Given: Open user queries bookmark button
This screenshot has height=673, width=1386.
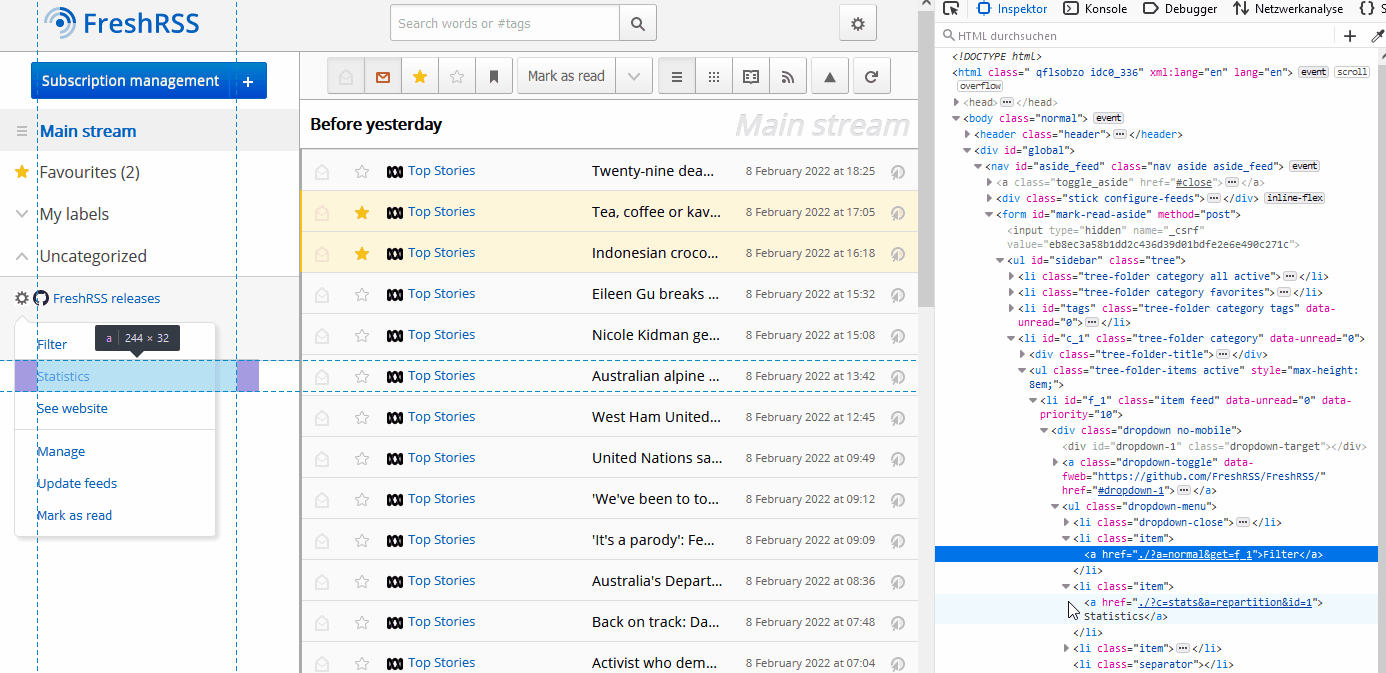Looking at the screenshot, I should [x=494, y=76].
